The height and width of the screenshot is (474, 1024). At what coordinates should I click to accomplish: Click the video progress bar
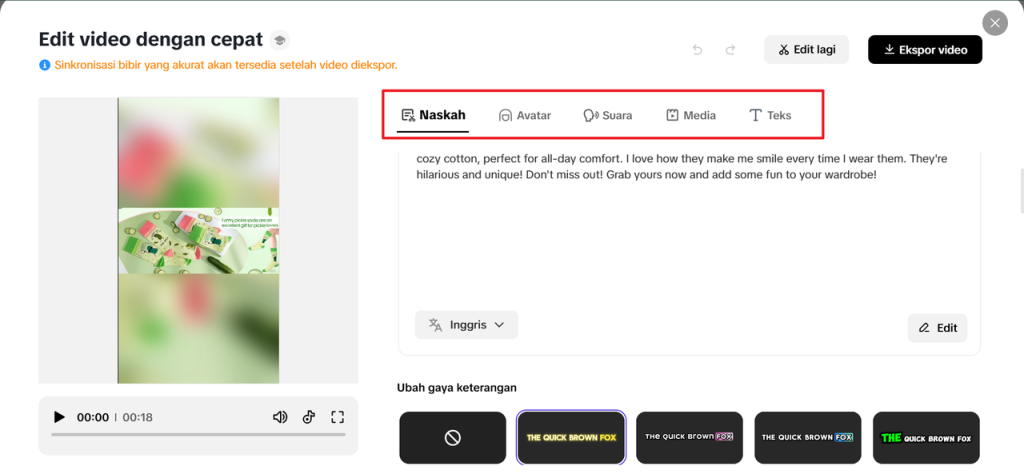coord(198,435)
